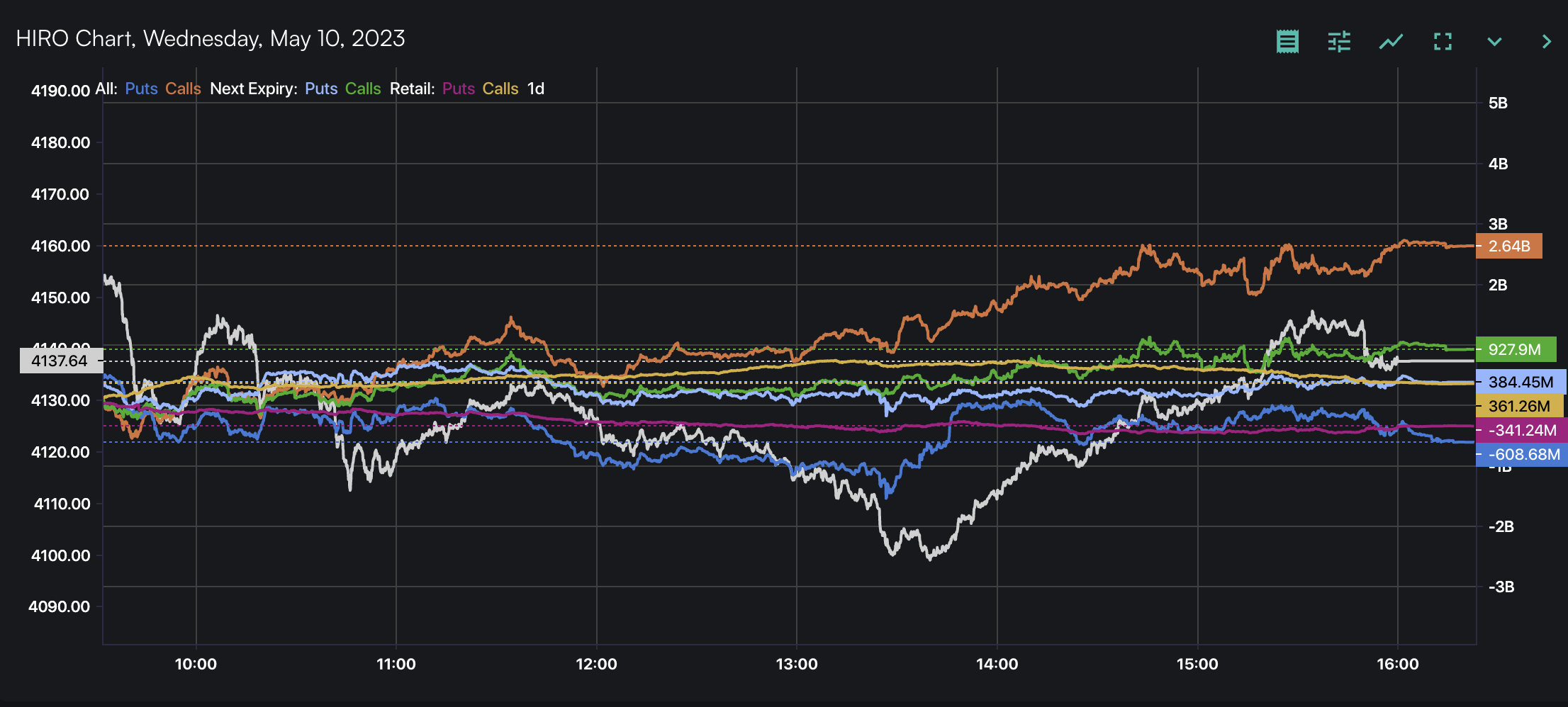The height and width of the screenshot is (707, 1568).
Task: Toggle Retail Puts series
Action: (x=459, y=89)
